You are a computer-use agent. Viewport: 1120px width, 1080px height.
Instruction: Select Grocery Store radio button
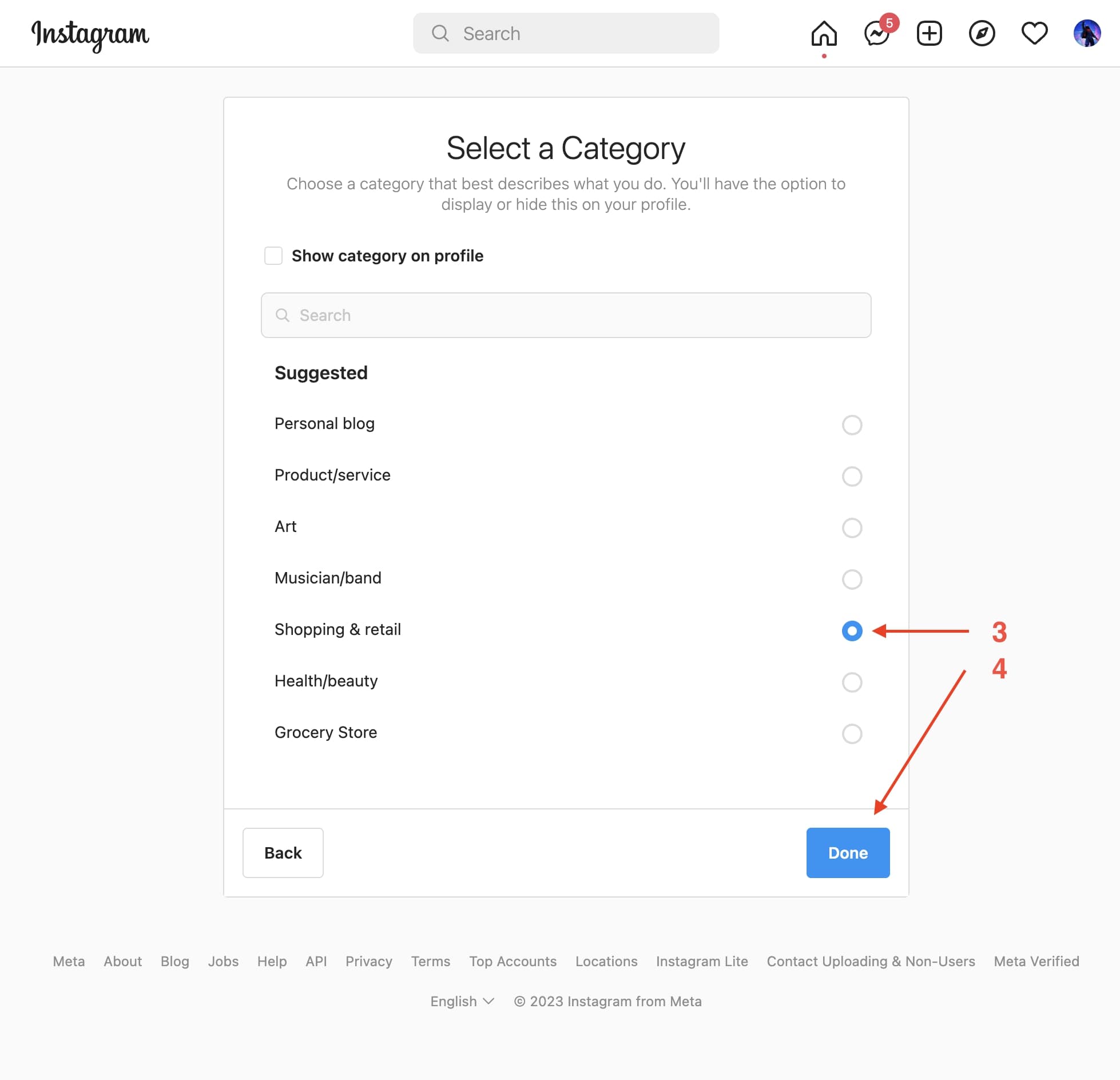[852, 733]
